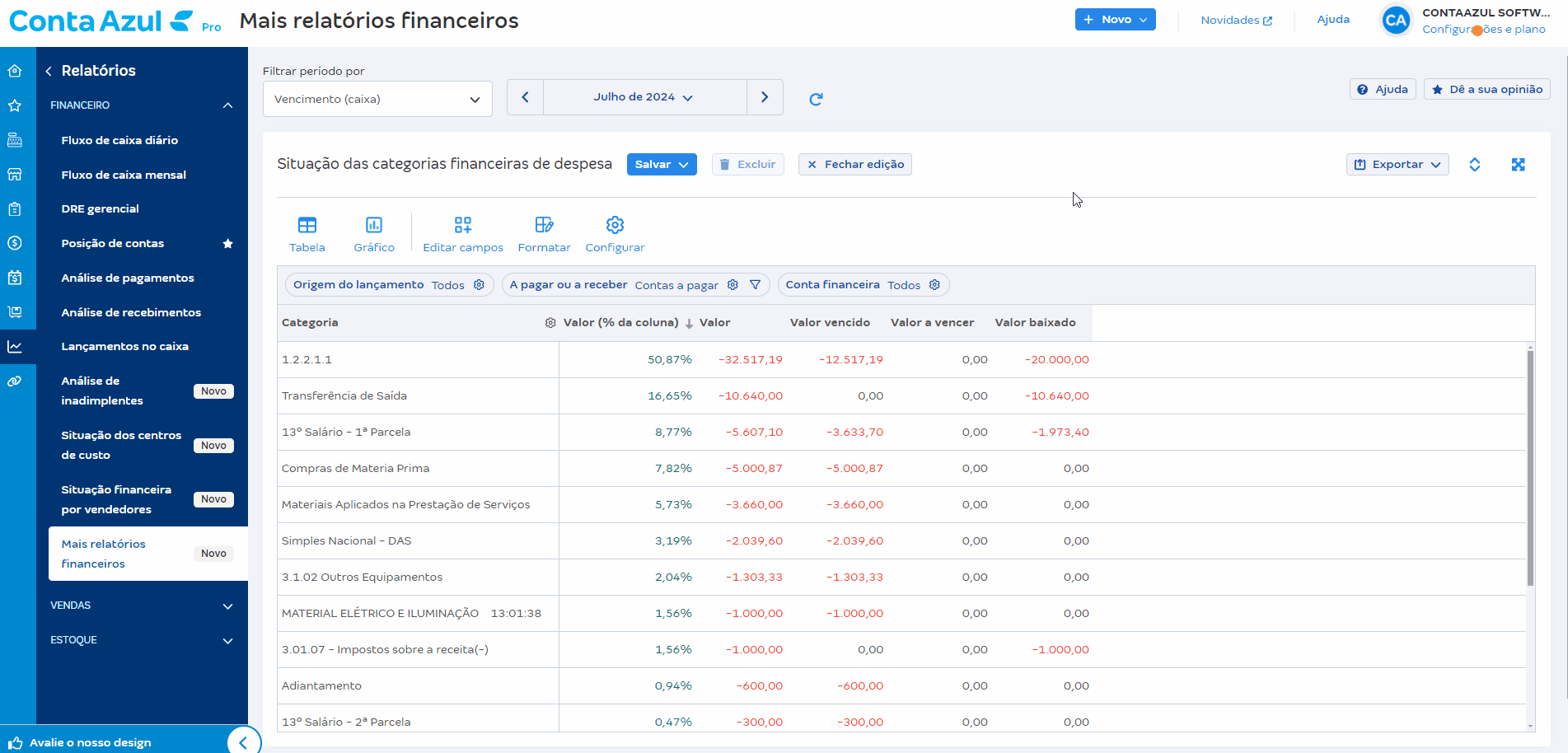Image resolution: width=1568 pixels, height=753 pixels.
Task: Open Julho de 2024 month picker
Action: 644,97
